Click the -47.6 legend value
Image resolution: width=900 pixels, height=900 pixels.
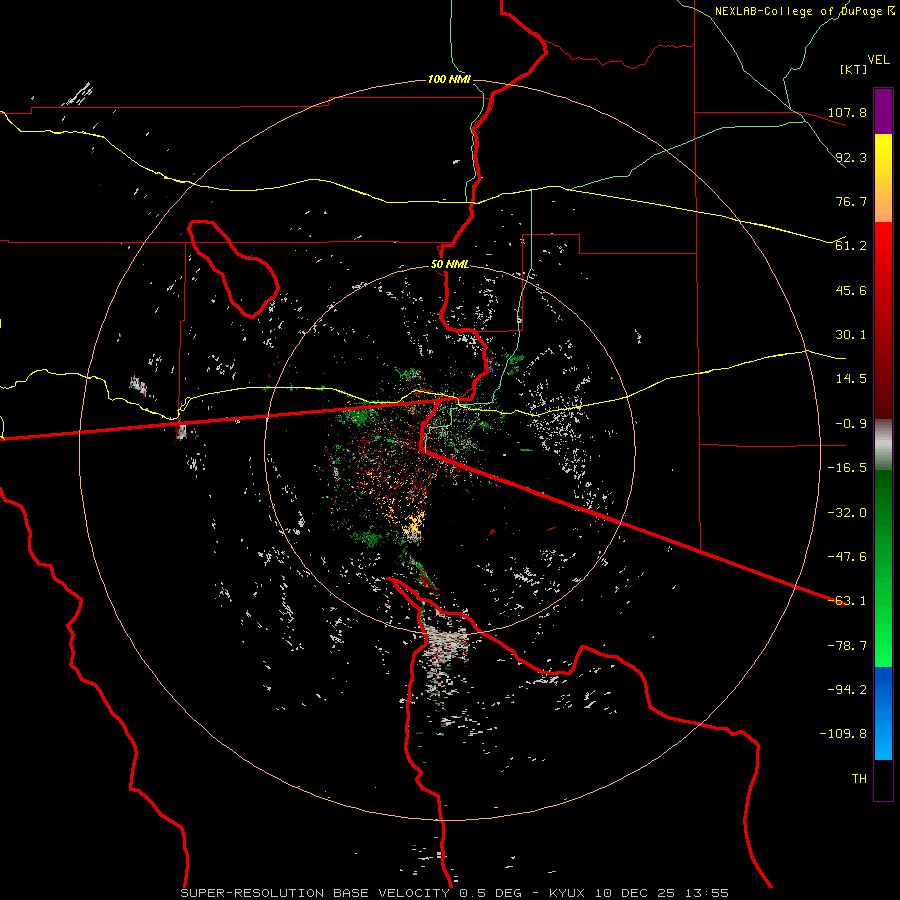pyautogui.click(x=847, y=557)
